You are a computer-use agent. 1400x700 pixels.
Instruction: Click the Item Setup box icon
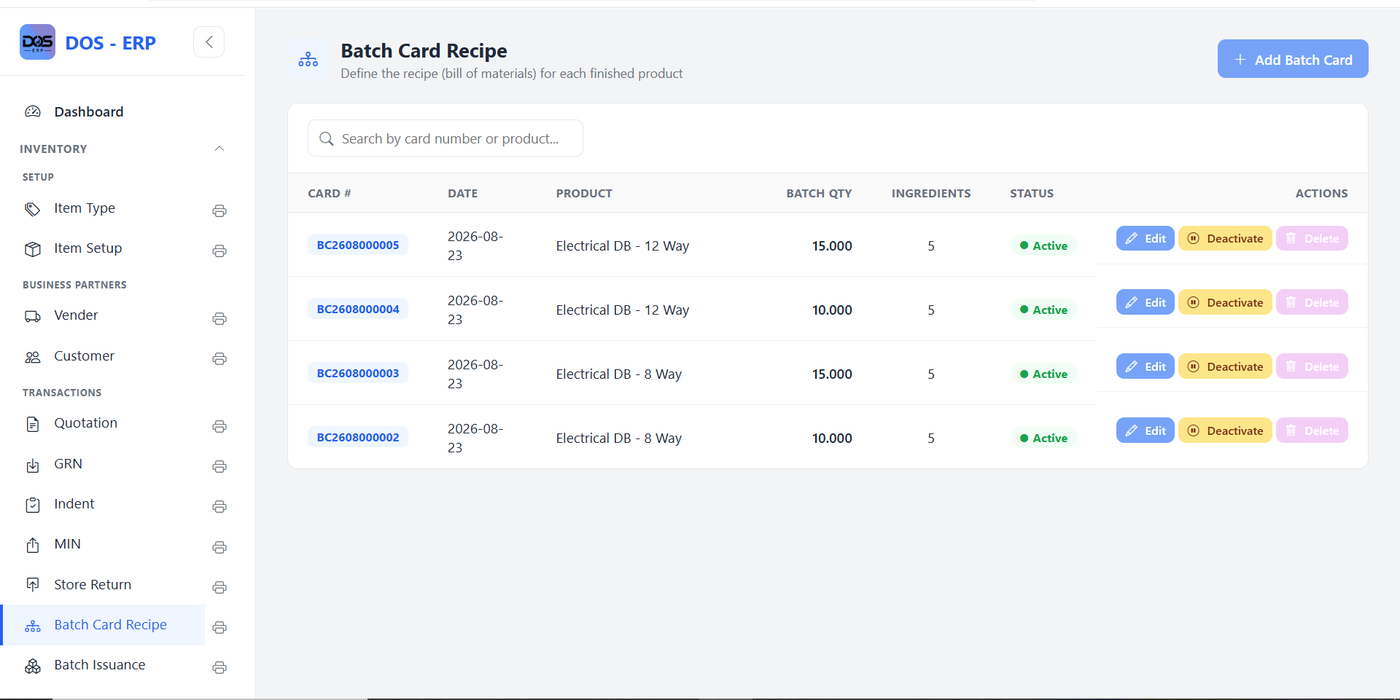click(x=33, y=249)
